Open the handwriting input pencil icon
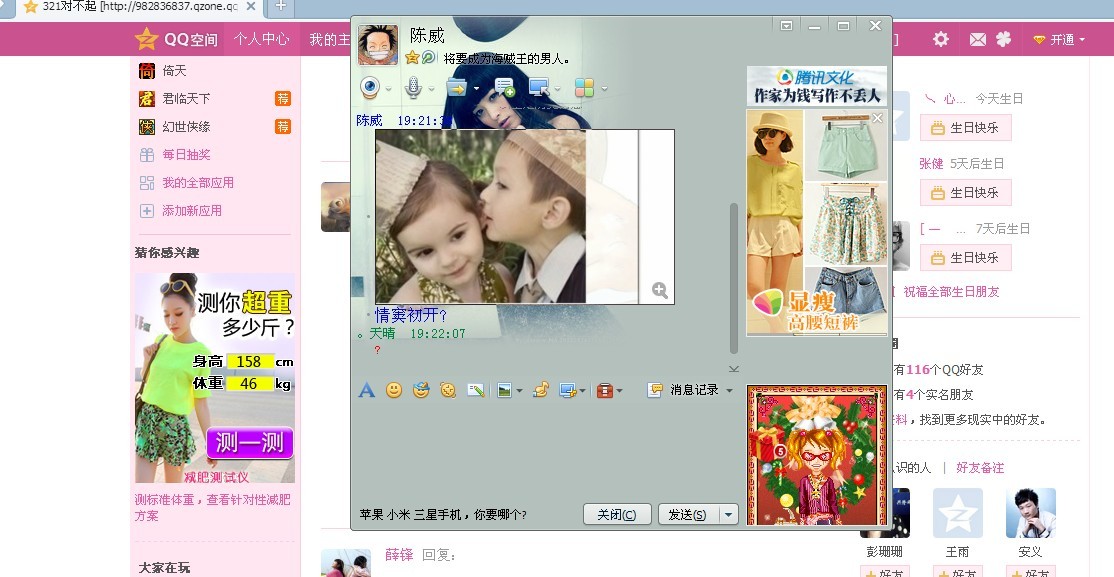This screenshot has height=577, width=1114. 475,389
